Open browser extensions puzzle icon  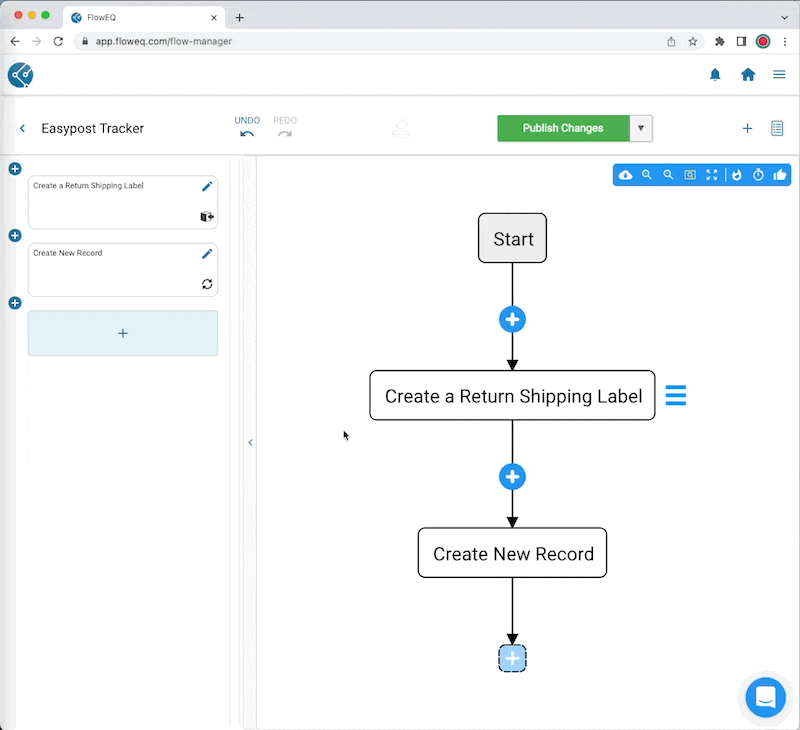pyautogui.click(x=719, y=42)
